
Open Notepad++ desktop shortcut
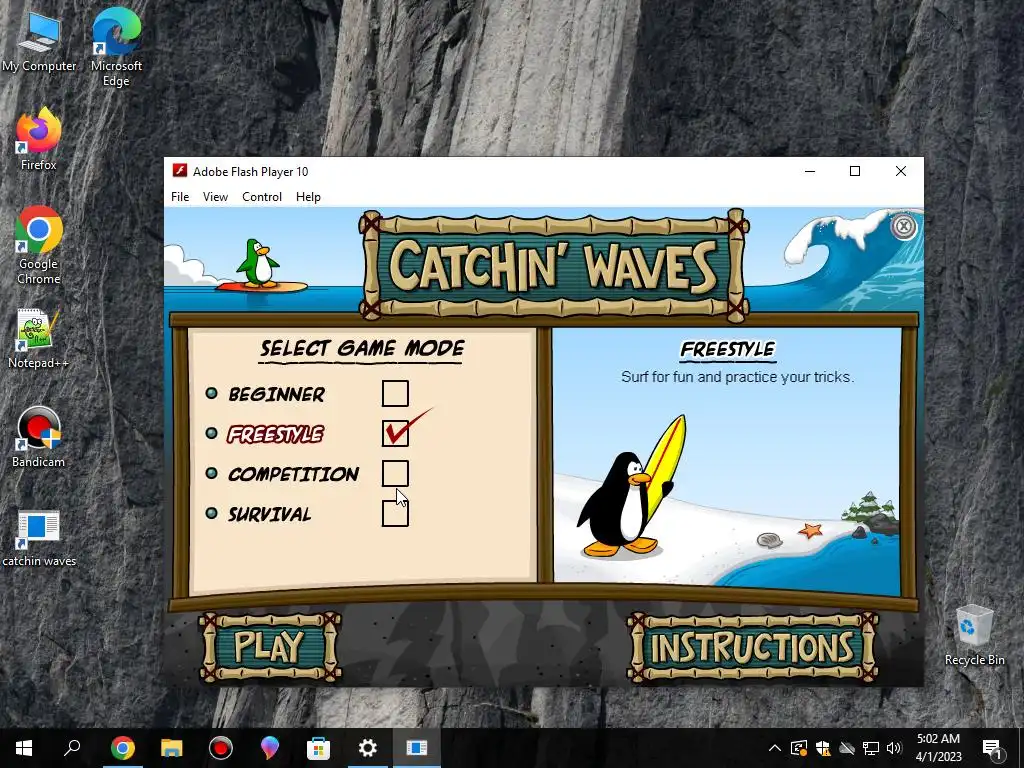pyautogui.click(x=39, y=339)
